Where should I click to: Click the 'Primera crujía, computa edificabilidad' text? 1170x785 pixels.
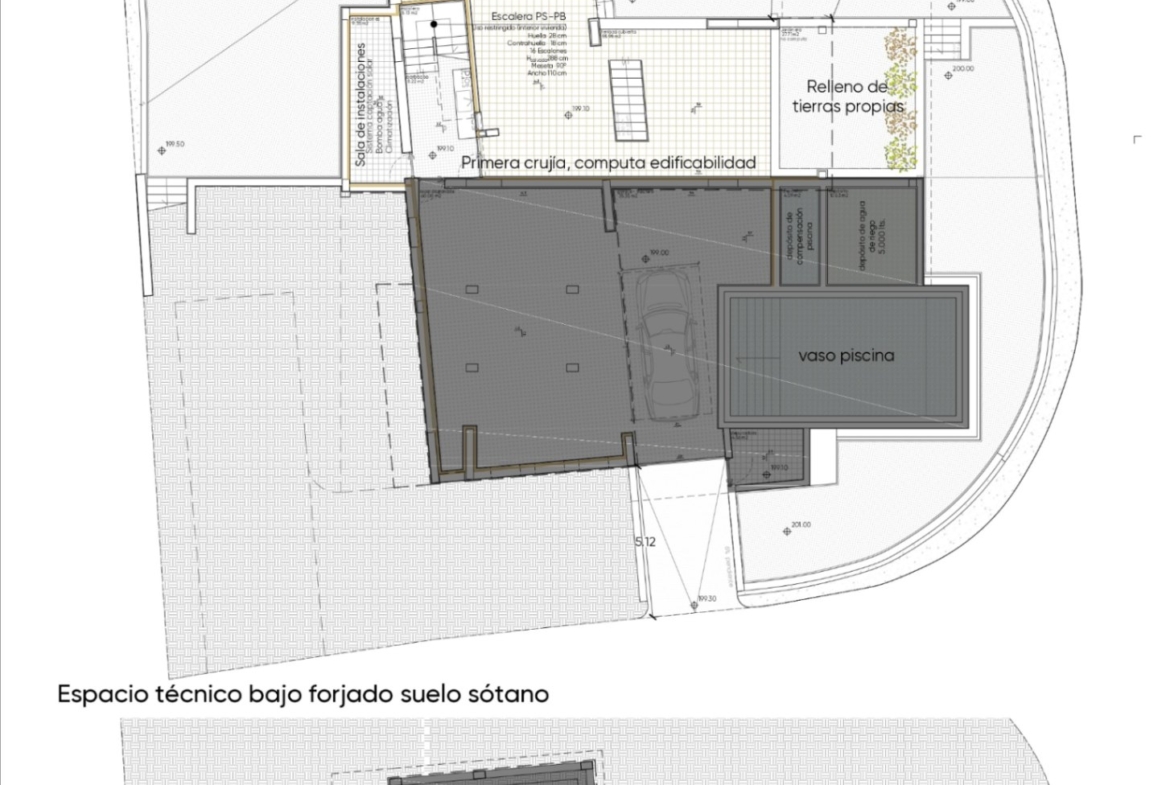coord(608,163)
